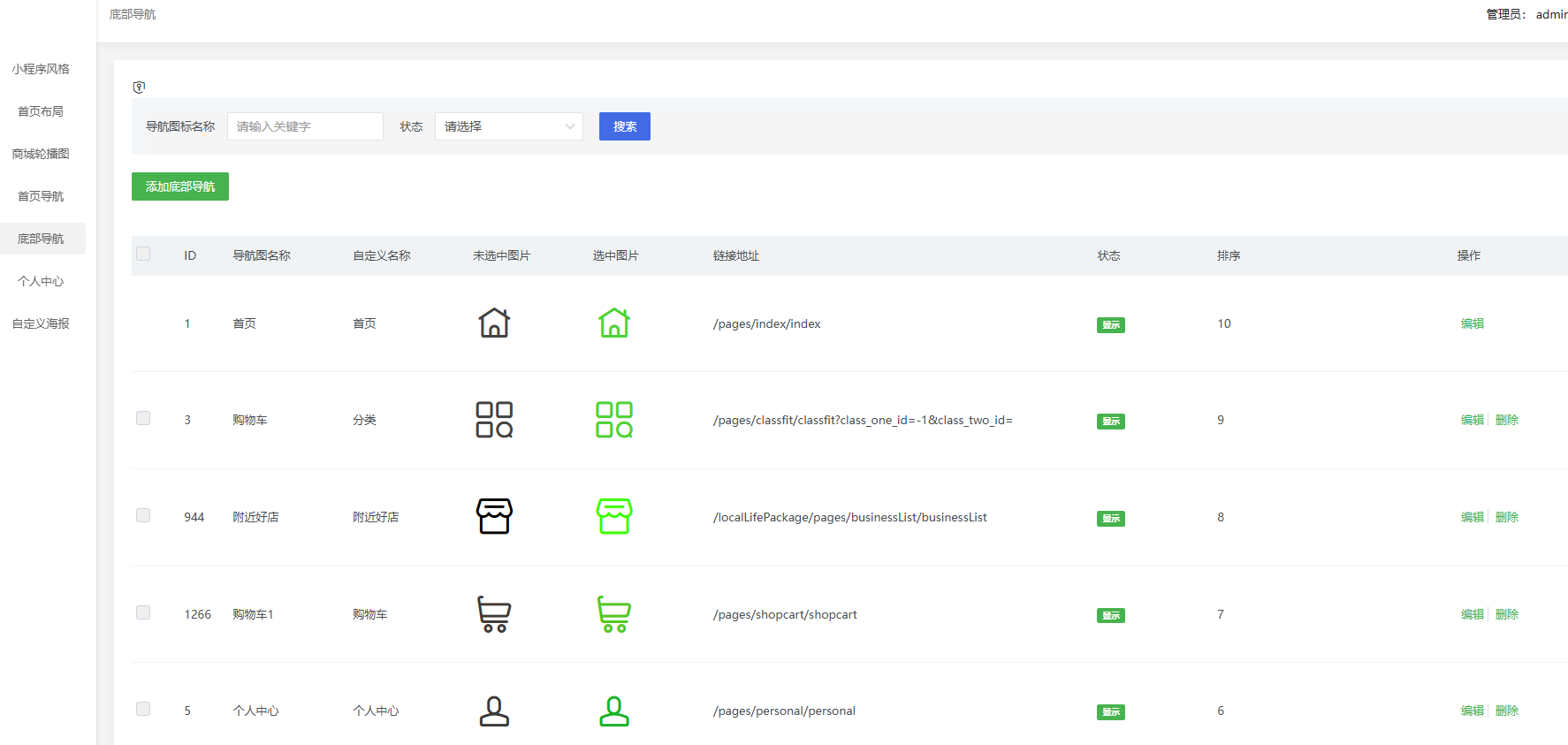The width and height of the screenshot is (1568, 745).
Task: Open 首页导航 in the sidebar
Action: [41, 196]
